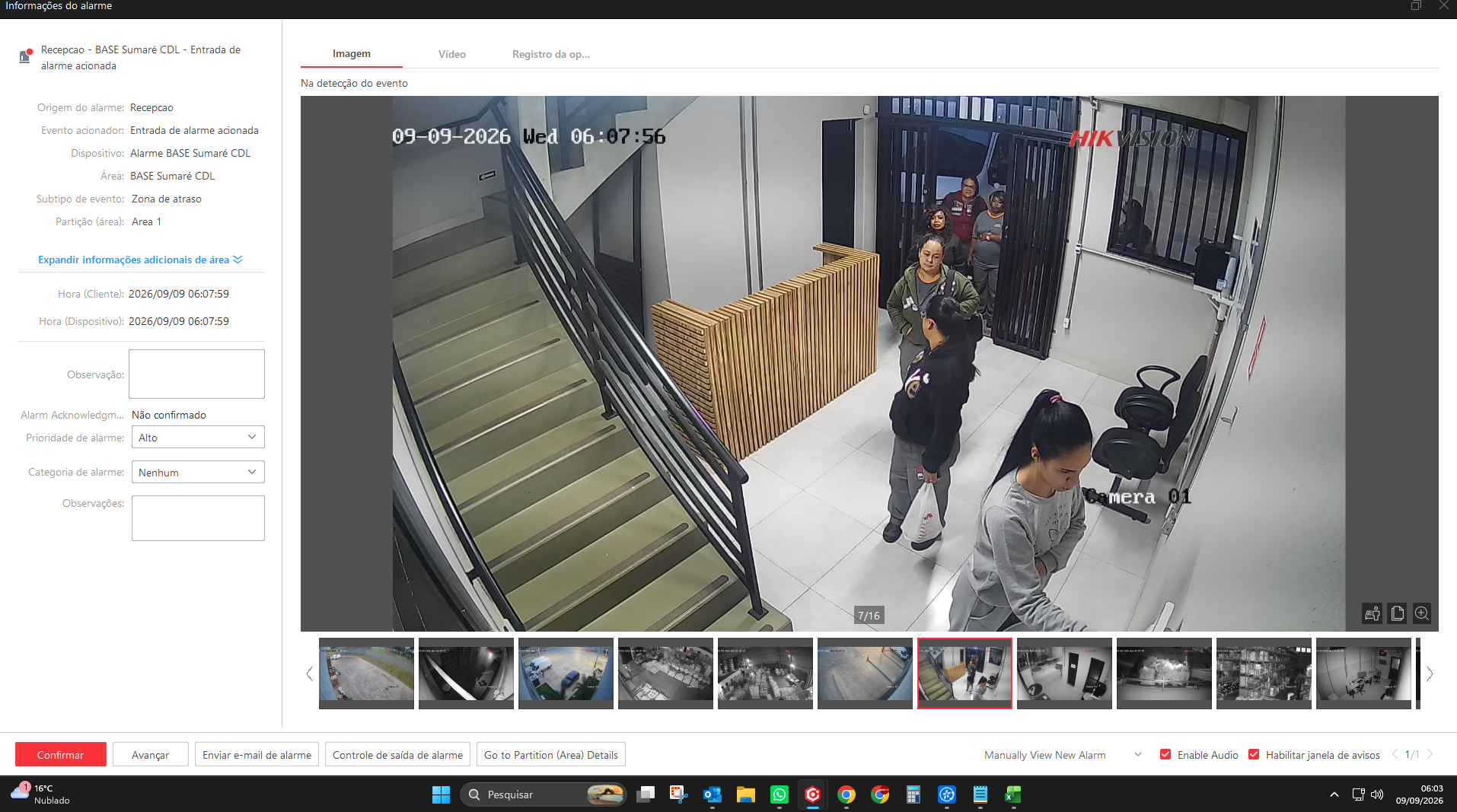
Task: Expand informações adicionais de área
Action: (140, 260)
